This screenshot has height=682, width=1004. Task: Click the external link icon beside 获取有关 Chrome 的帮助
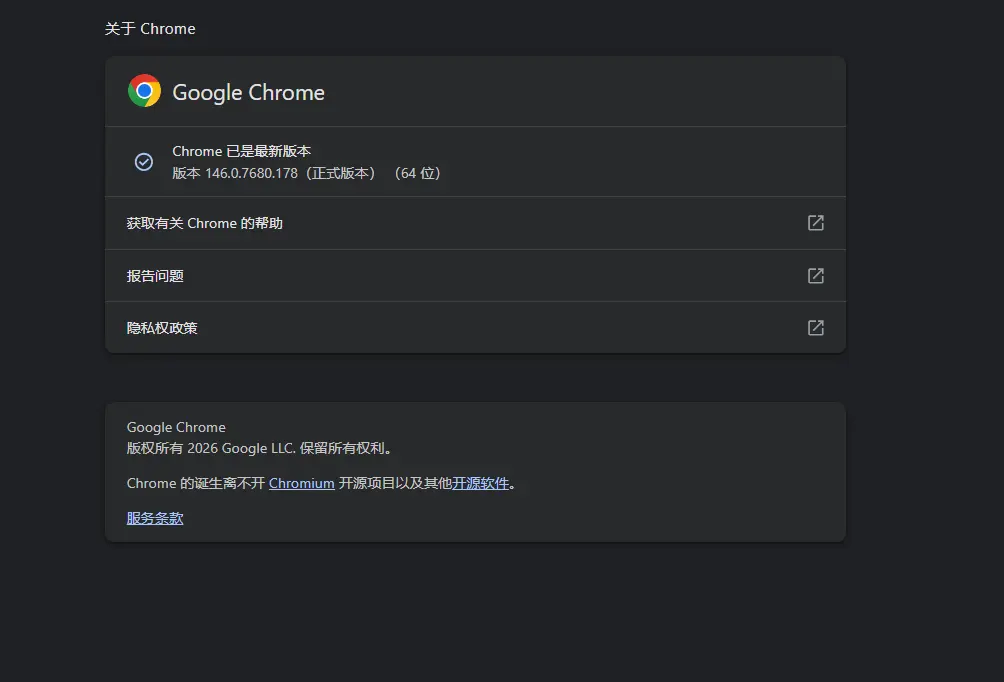815,223
